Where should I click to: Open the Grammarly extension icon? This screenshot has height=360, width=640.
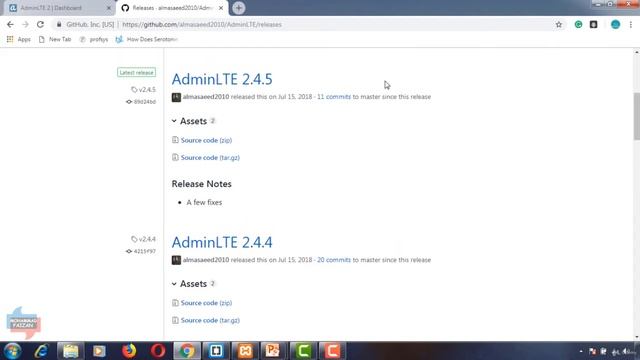coord(578,24)
